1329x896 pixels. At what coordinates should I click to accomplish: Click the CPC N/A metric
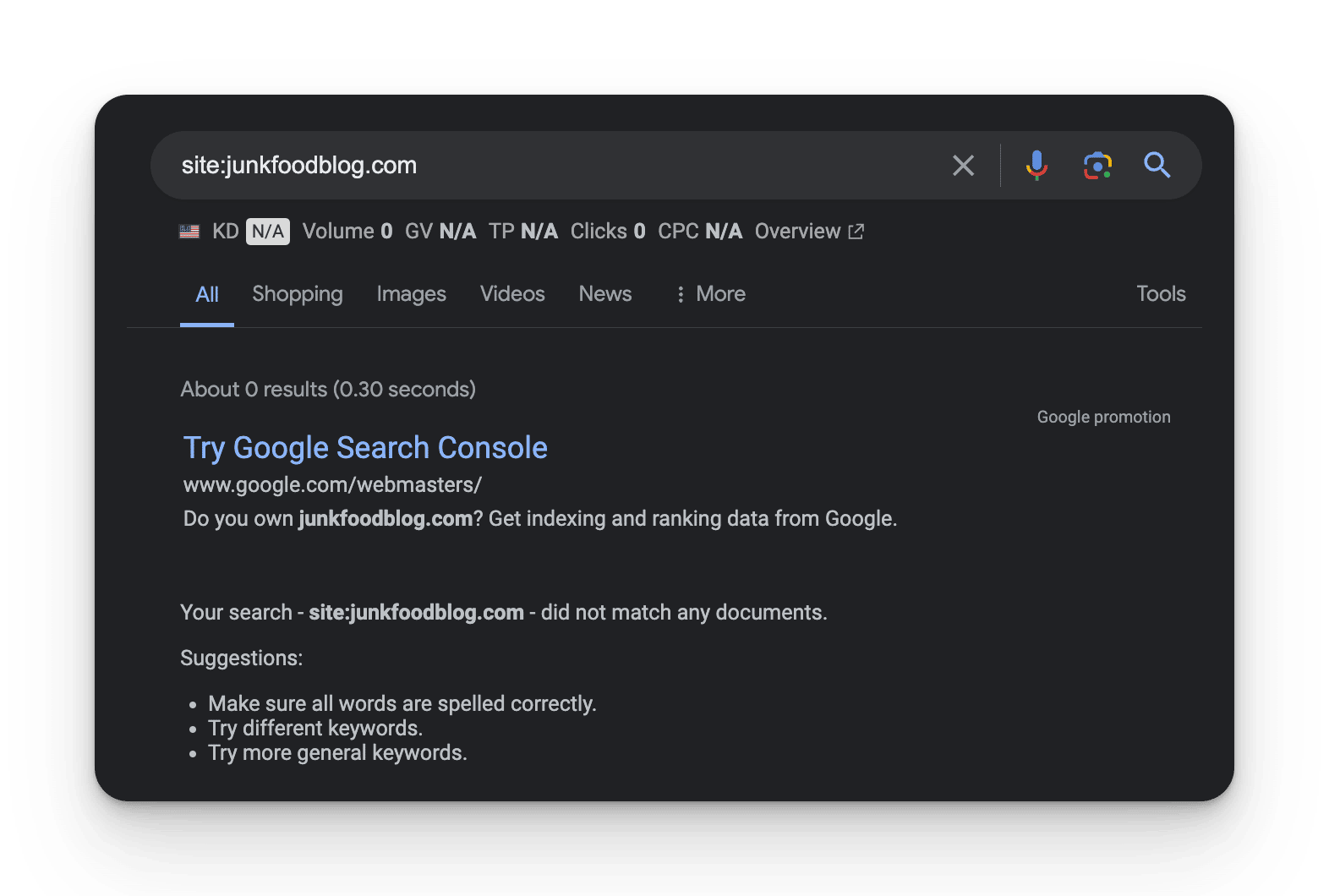[x=700, y=232]
